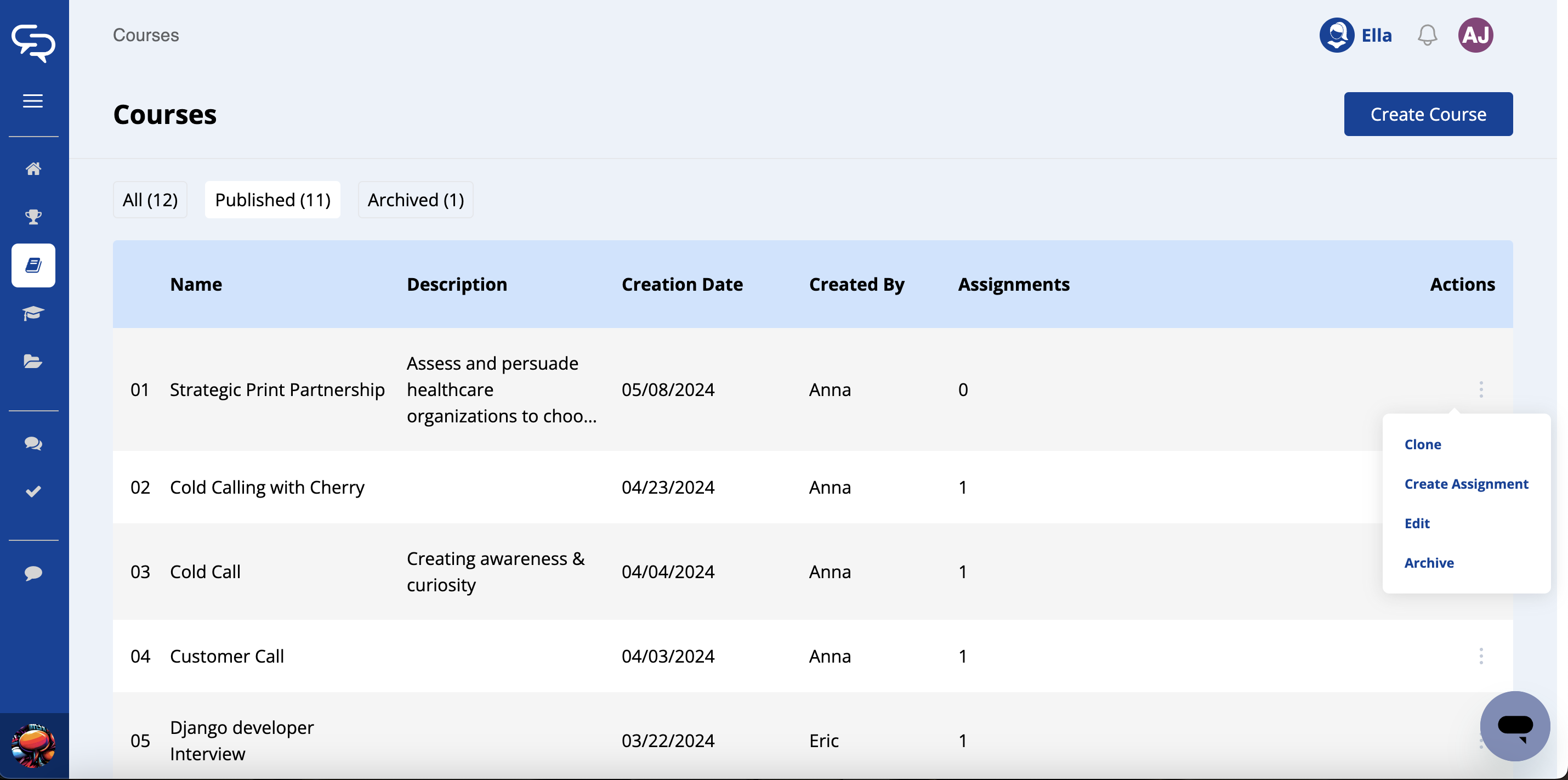
Task: Click the Create Course button
Action: tap(1428, 114)
